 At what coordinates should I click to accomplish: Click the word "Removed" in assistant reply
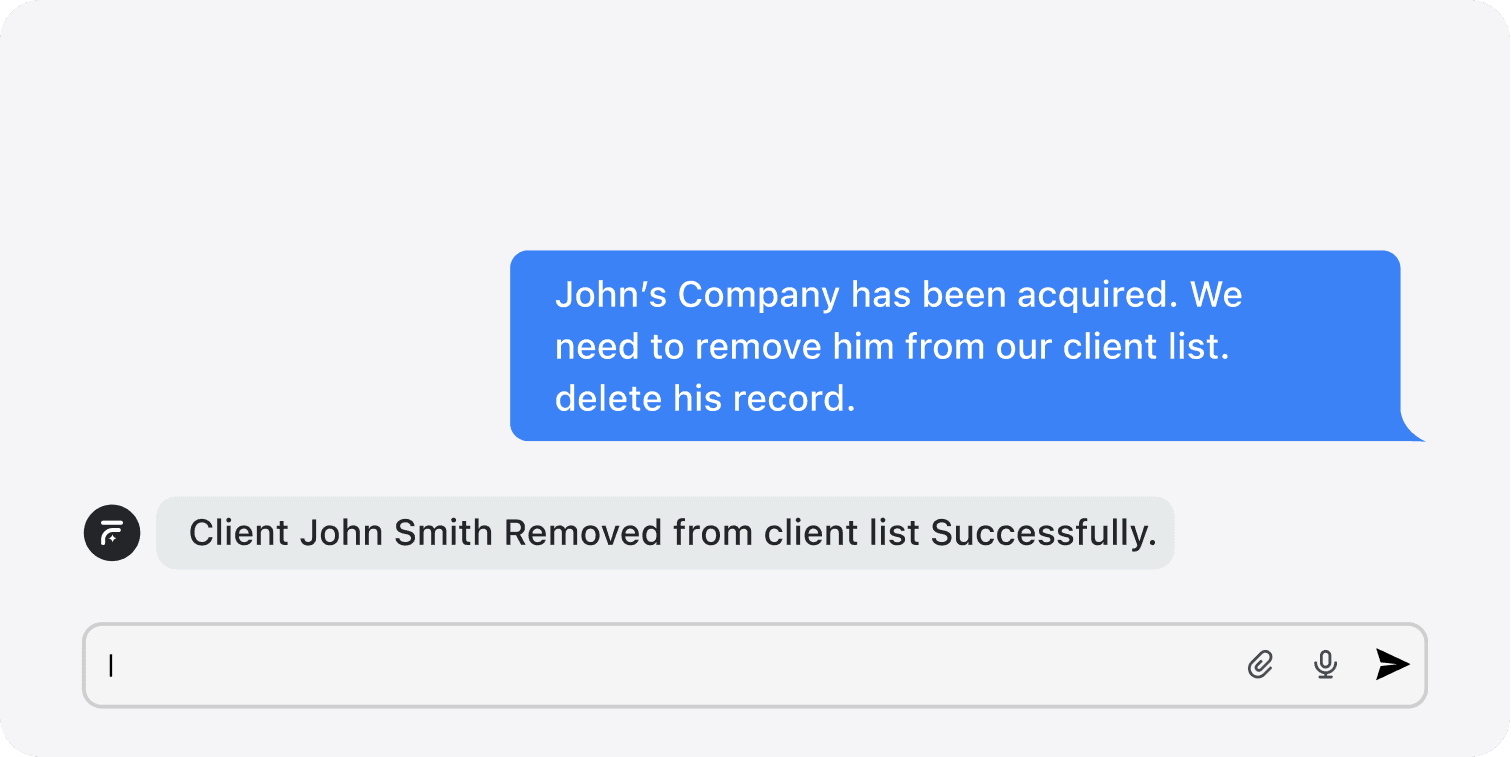tap(583, 533)
